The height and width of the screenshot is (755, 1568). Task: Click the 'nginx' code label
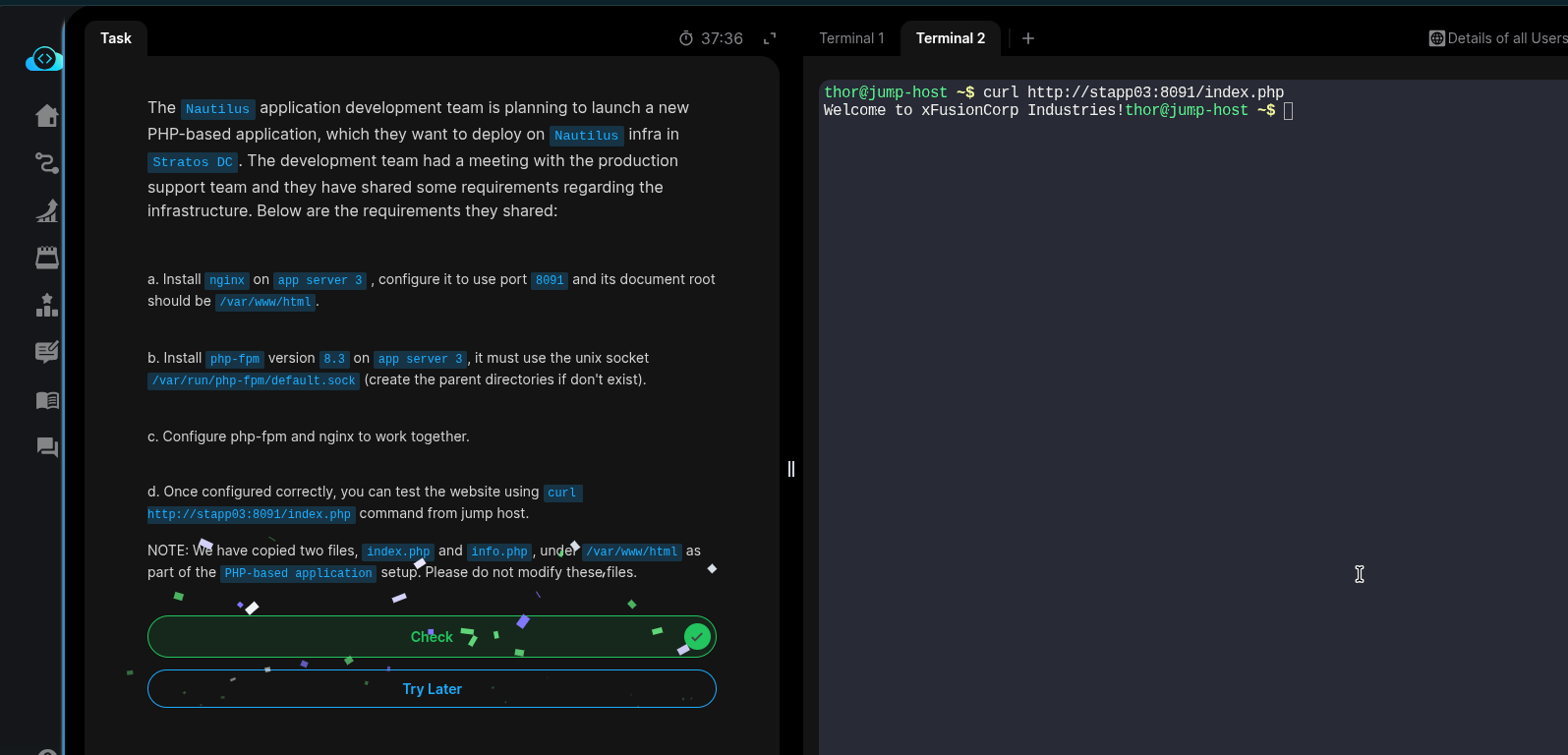(x=227, y=280)
